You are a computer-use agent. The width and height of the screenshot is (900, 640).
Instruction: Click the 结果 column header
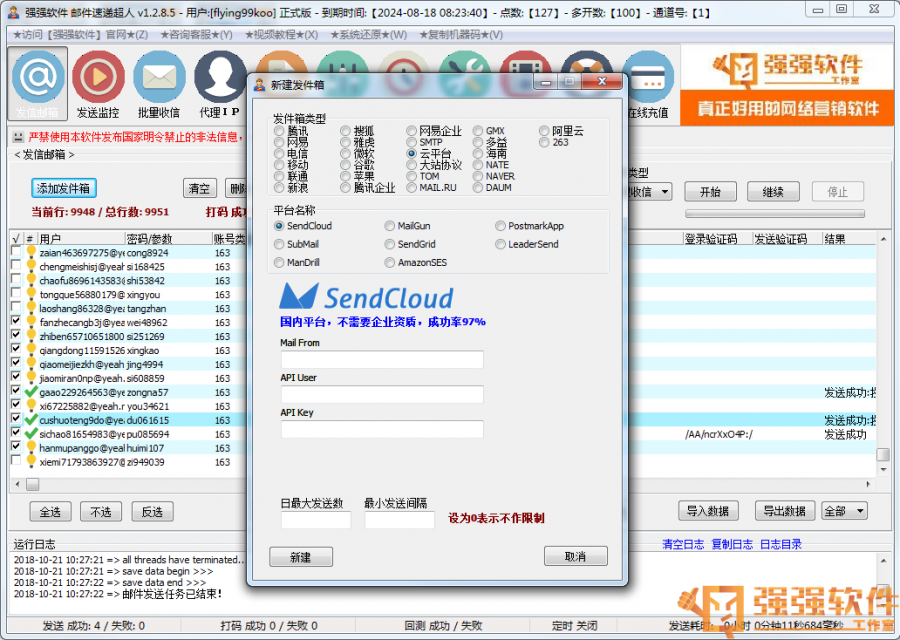(x=849, y=239)
